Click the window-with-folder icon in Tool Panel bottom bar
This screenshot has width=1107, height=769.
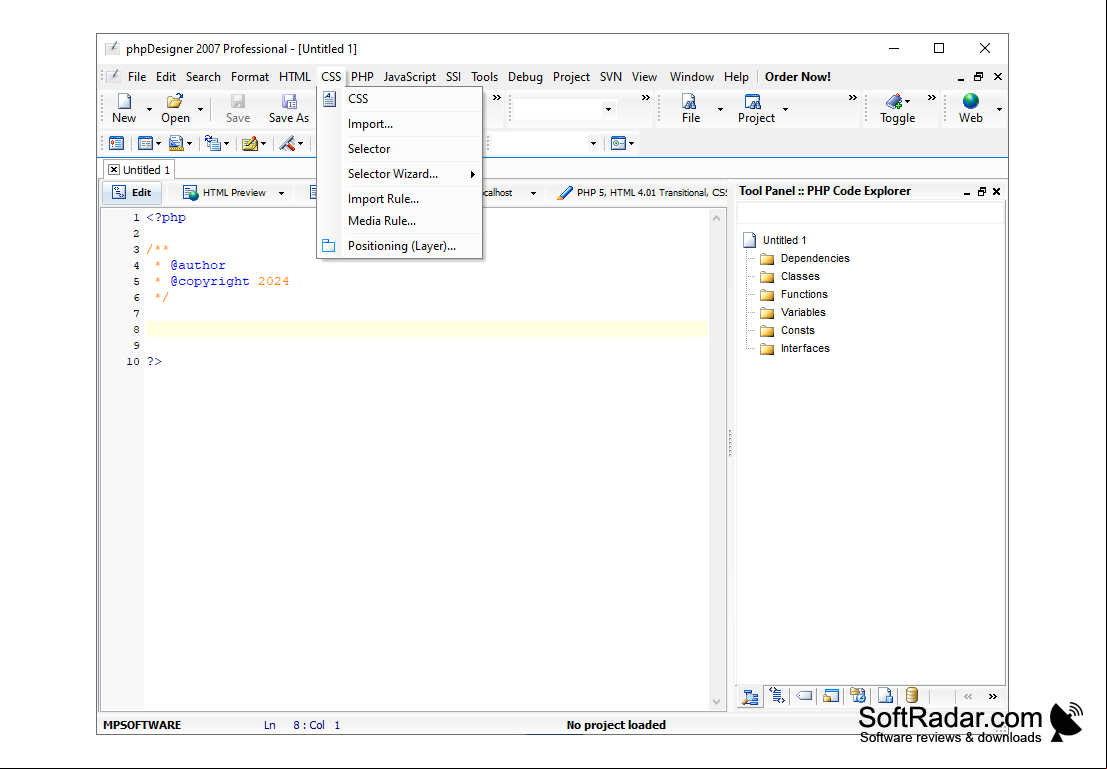click(831, 696)
